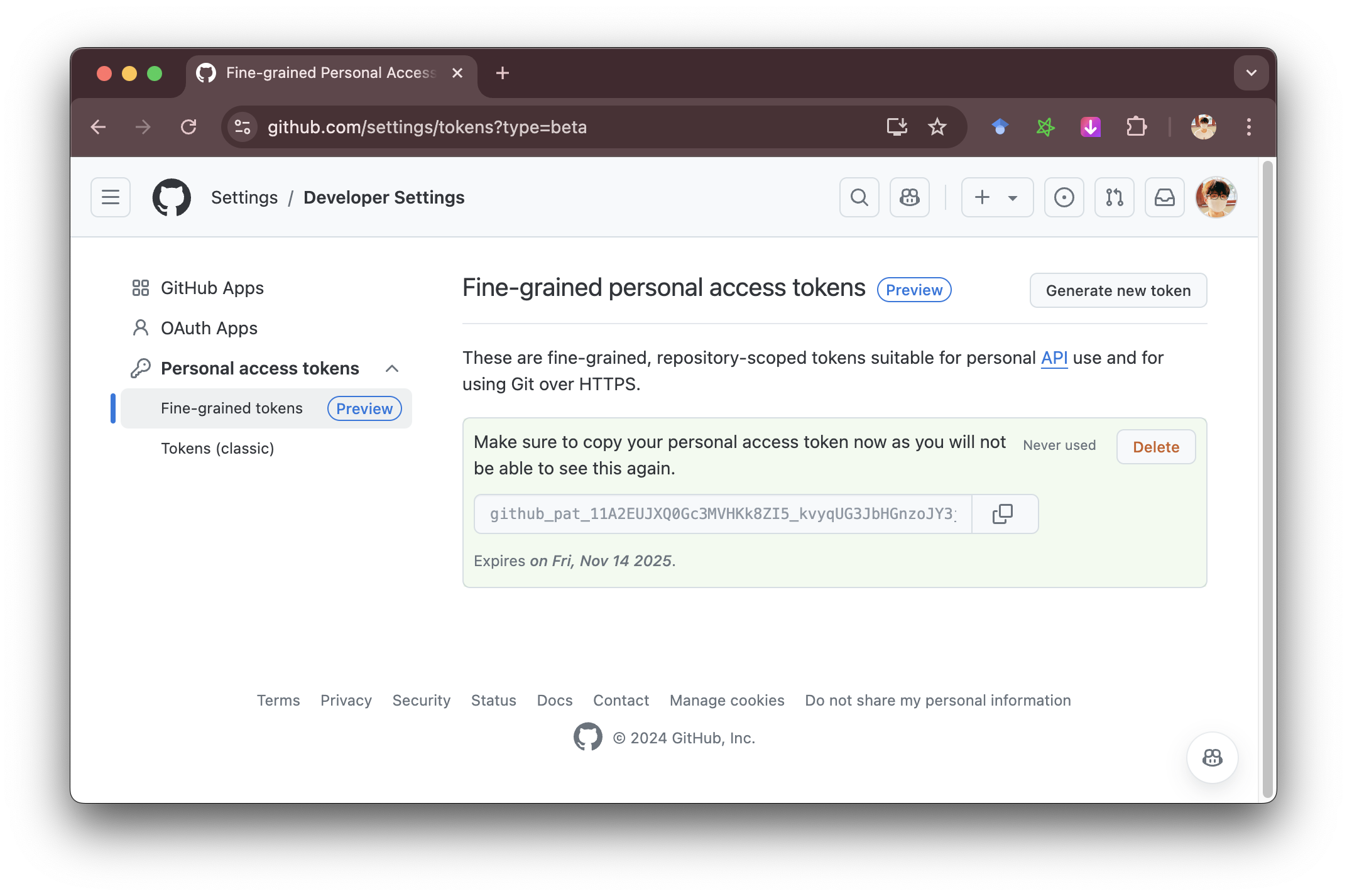Screen dimensions: 1347x896
Task: Delete the newly created token
Action: point(1155,447)
